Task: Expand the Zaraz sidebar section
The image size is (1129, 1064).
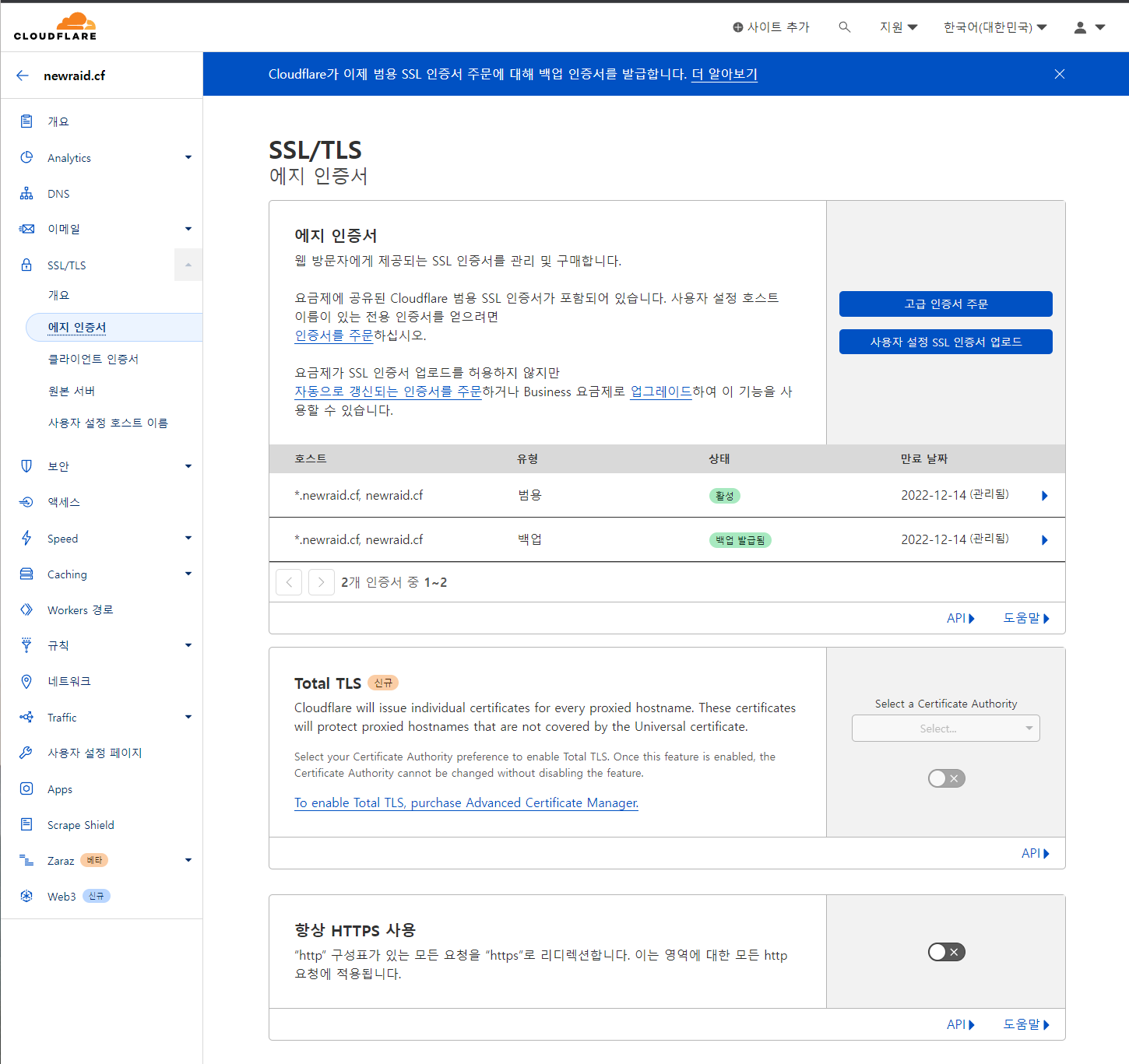Action: (x=188, y=860)
